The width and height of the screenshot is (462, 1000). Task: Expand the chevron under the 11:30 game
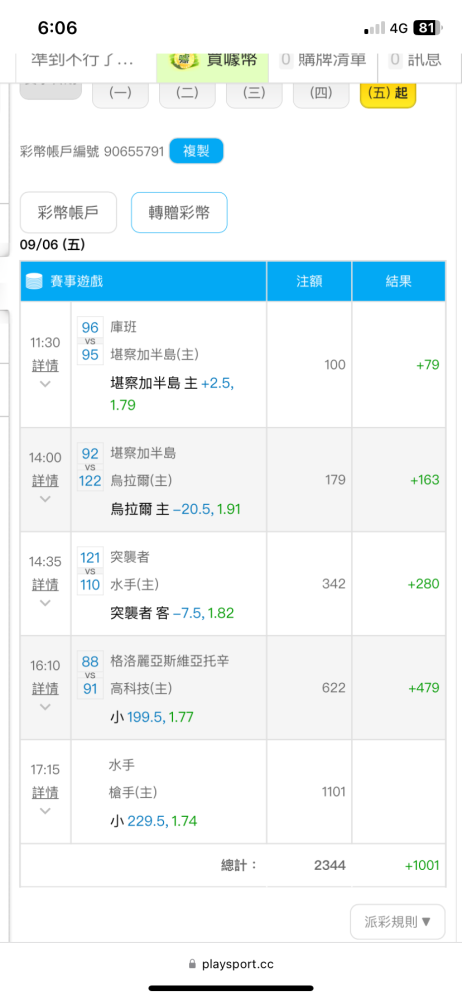tap(45, 384)
